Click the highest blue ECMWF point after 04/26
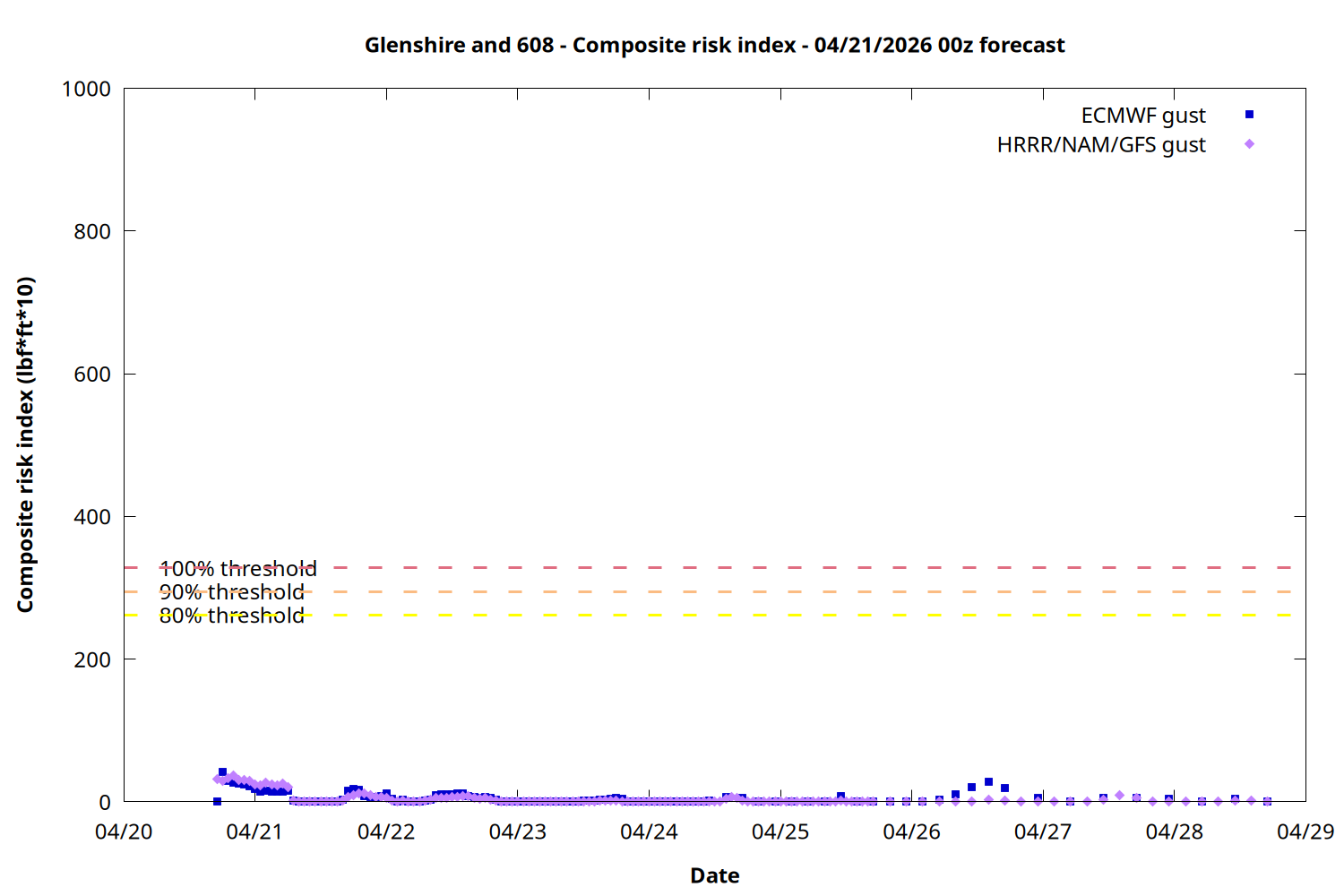 point(988,782)
